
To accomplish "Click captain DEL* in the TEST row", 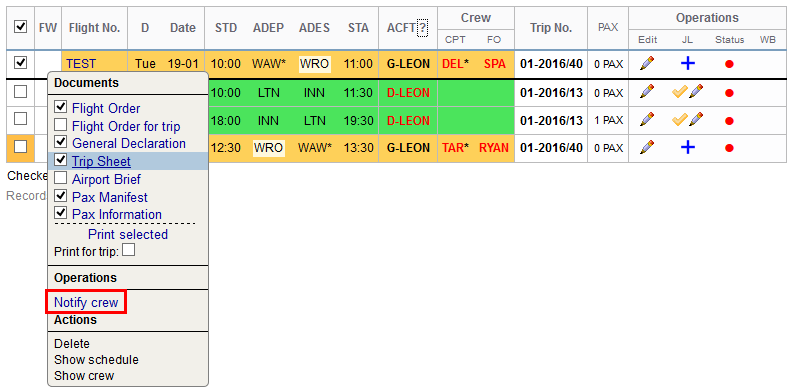I will coord(455,64).
